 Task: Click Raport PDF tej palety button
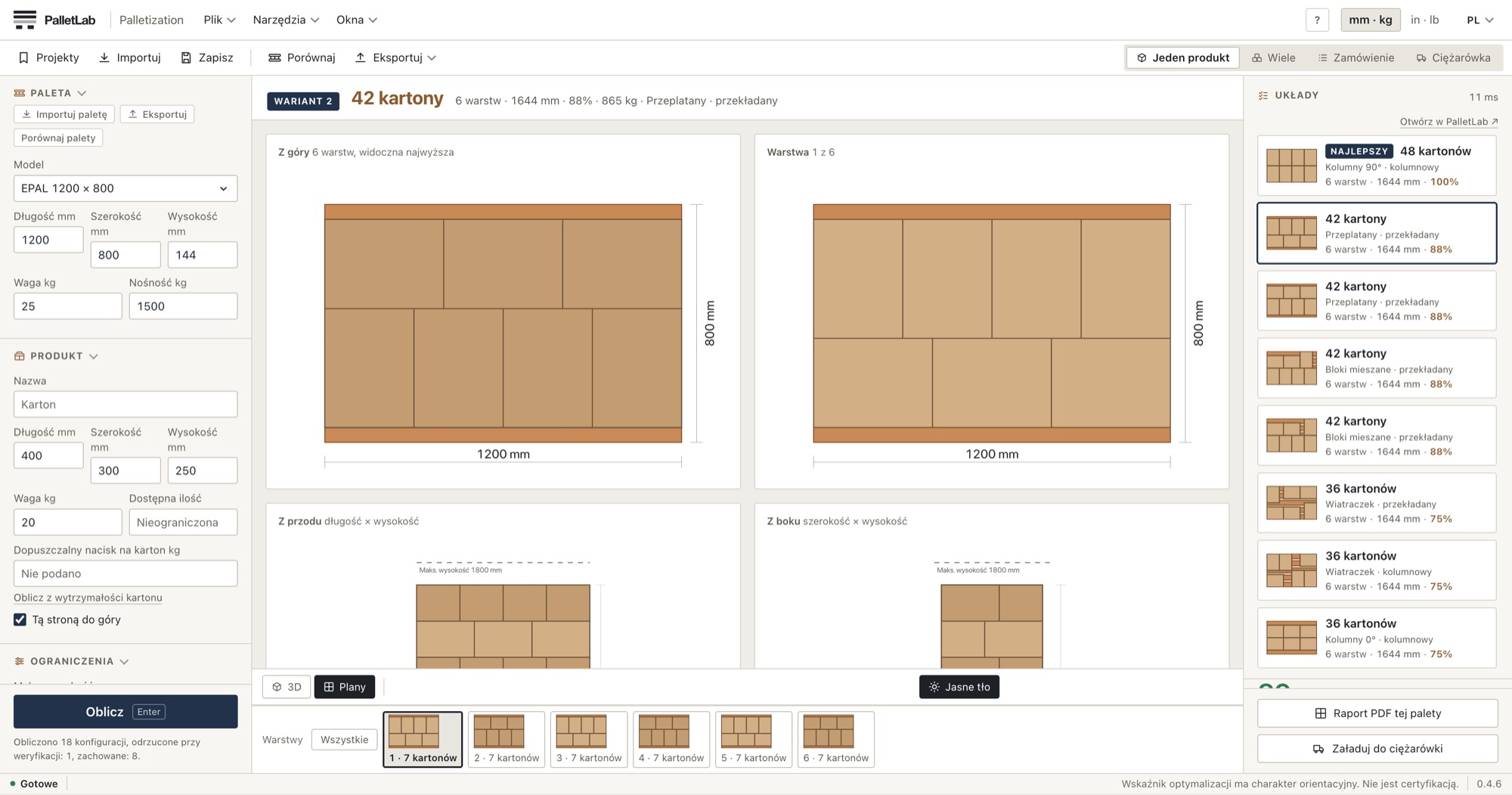(x=1377, y=713)
